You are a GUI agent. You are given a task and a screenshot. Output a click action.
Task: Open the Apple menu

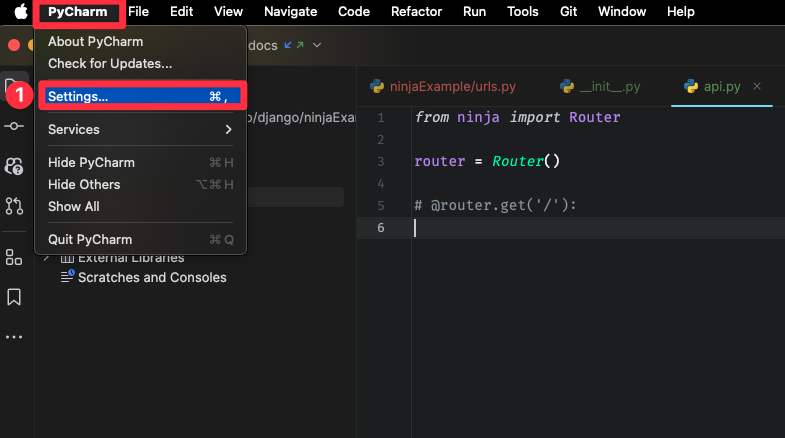pos(21,11)
